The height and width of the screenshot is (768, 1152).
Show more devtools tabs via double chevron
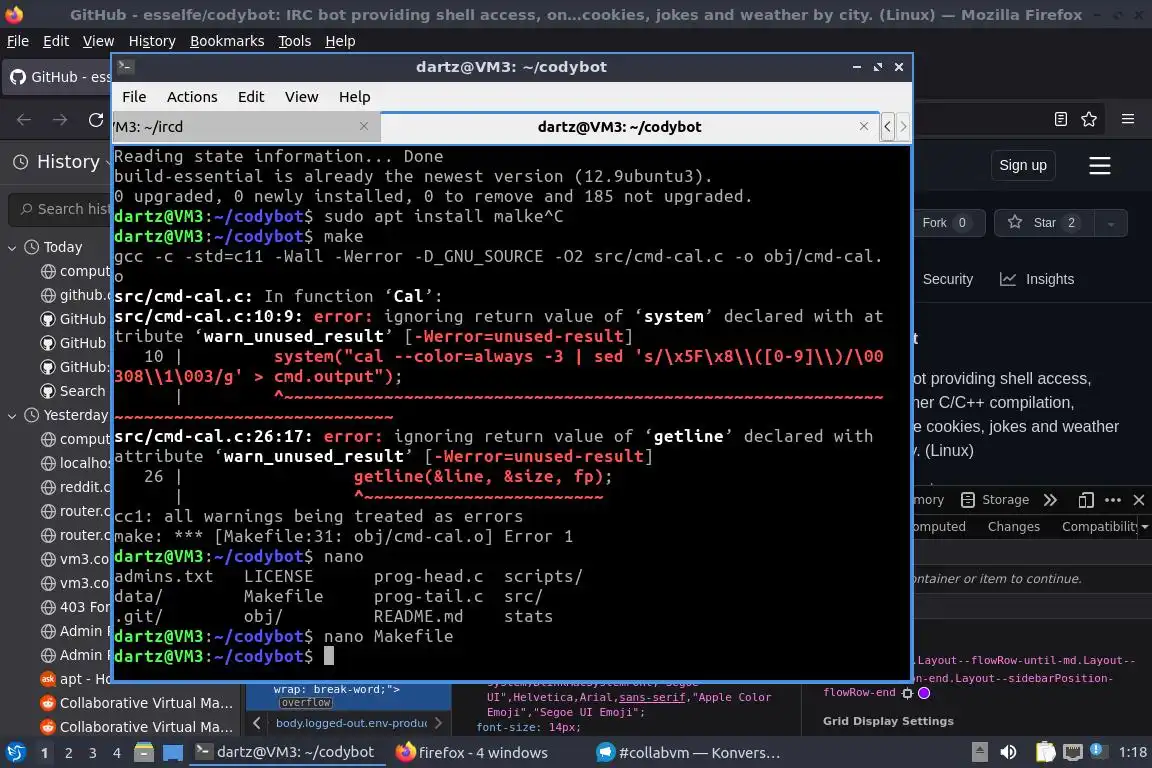(x=1050, y=500)
